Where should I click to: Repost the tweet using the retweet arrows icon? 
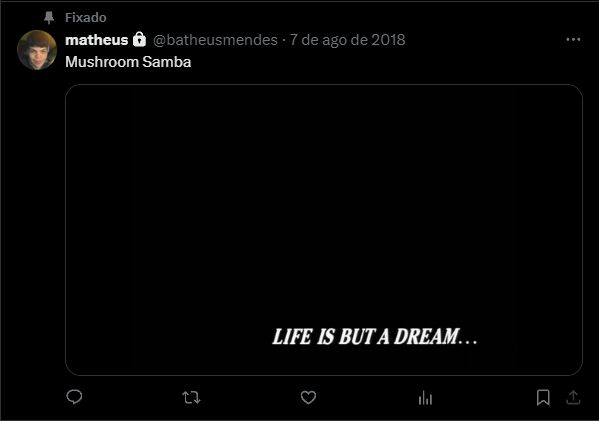(191, 397)
